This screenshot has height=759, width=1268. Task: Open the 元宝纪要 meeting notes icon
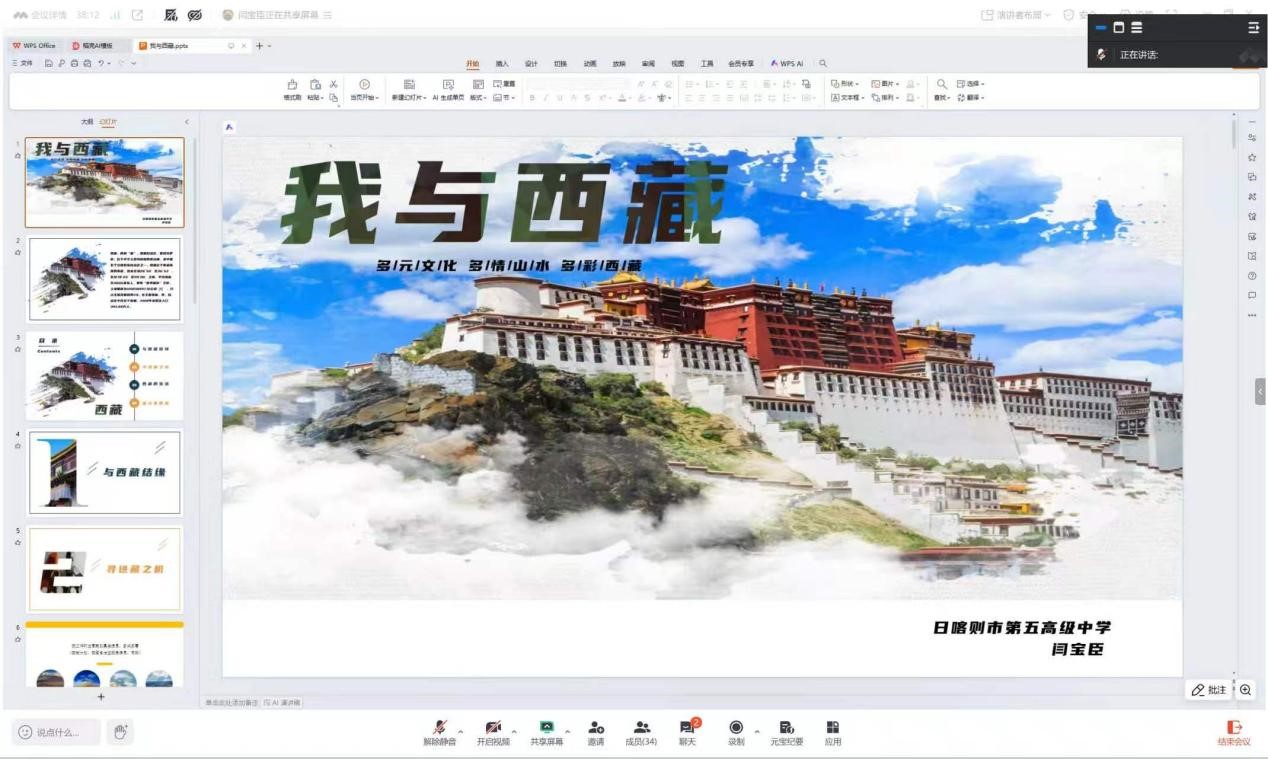click(786, 733)
